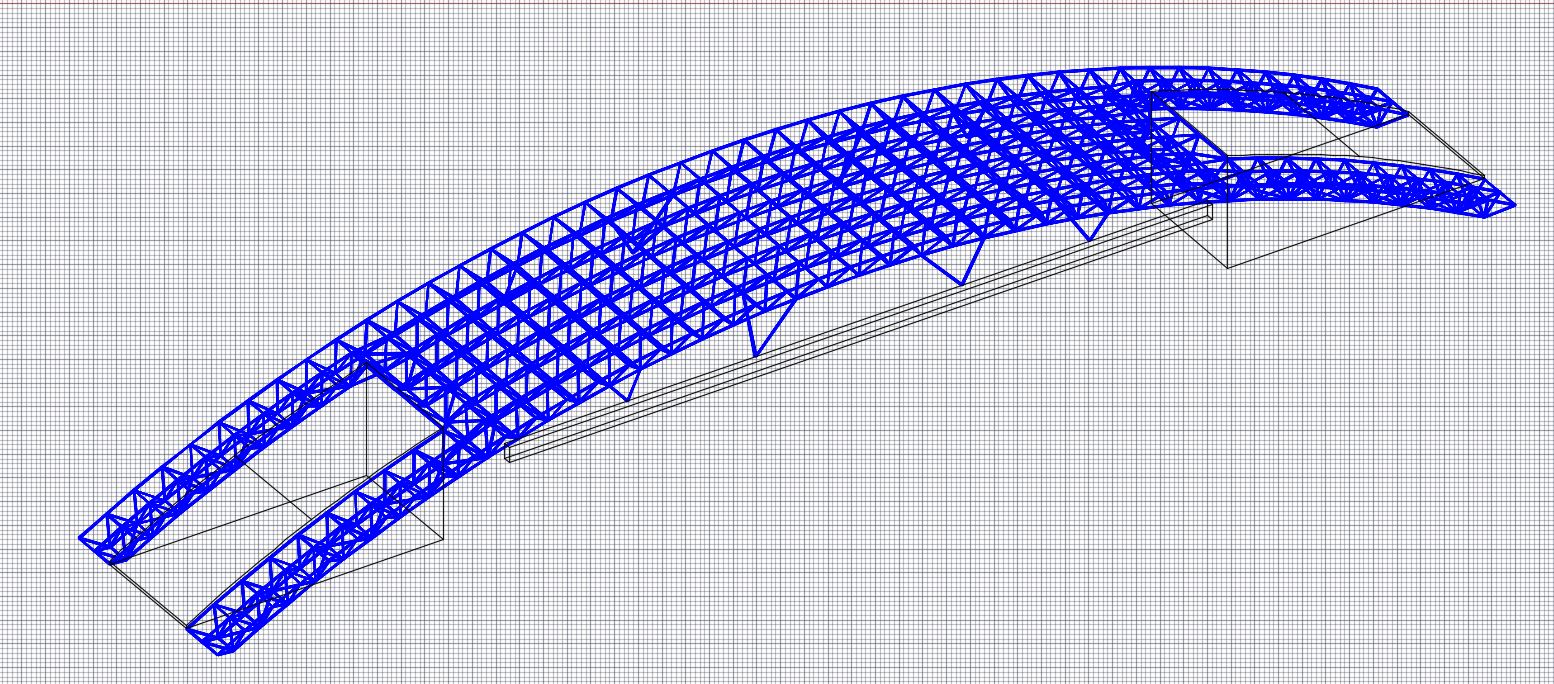Click the right end of the long black beam
This screenshot has width=1554, height=684.
pos(1210,211)
